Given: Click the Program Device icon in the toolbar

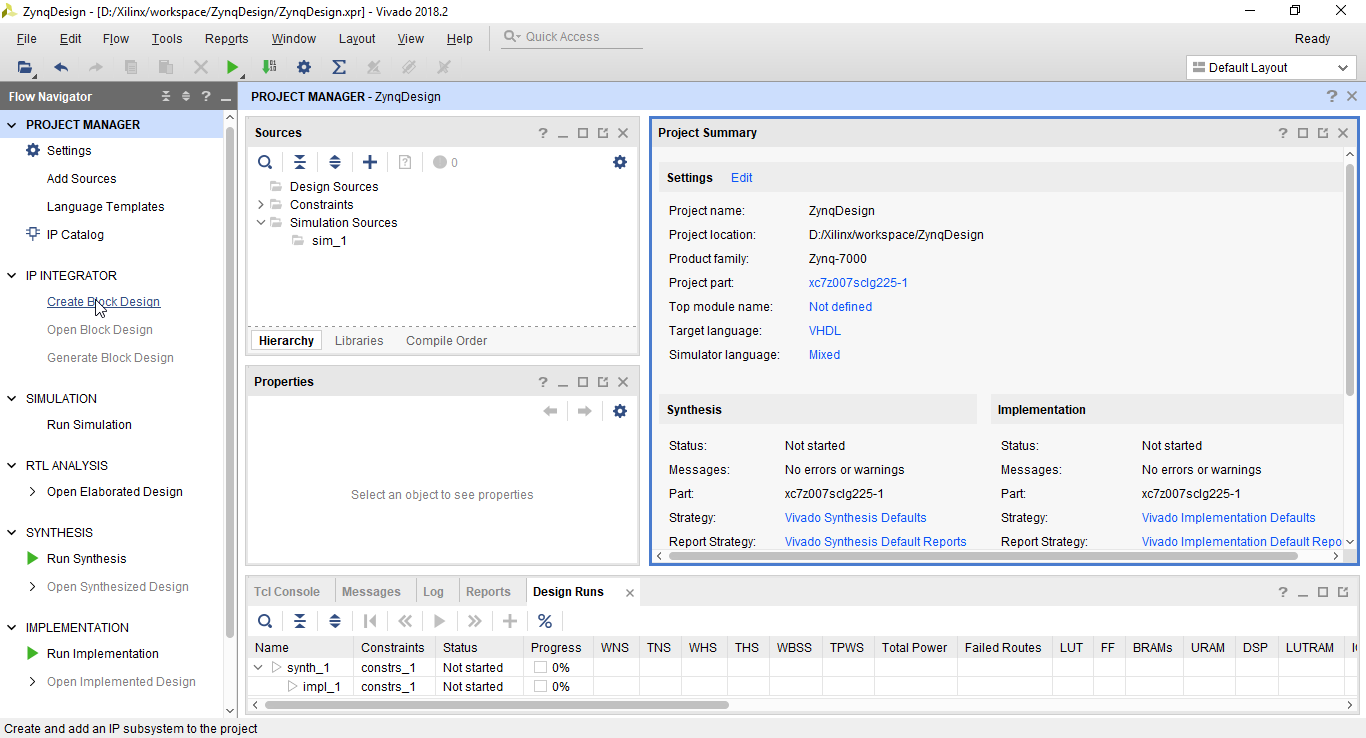Looking at the screenshot, I should [269, 68].
